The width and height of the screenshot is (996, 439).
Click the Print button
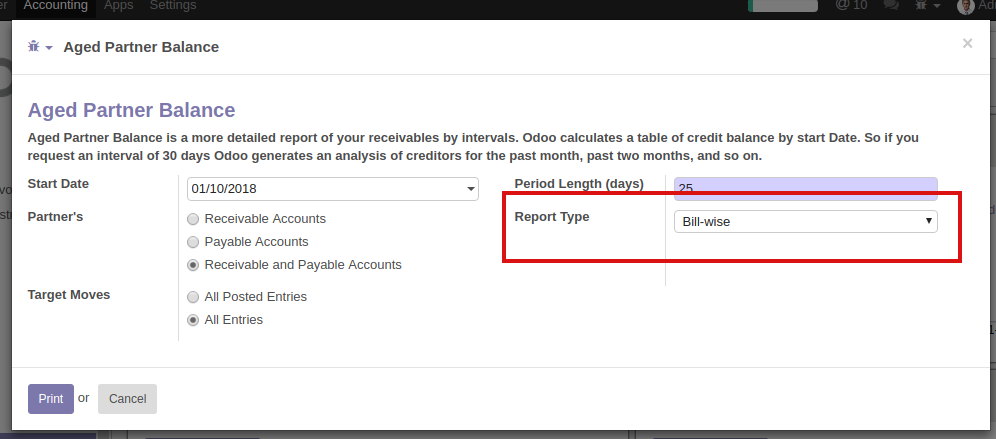pos(50,399)
